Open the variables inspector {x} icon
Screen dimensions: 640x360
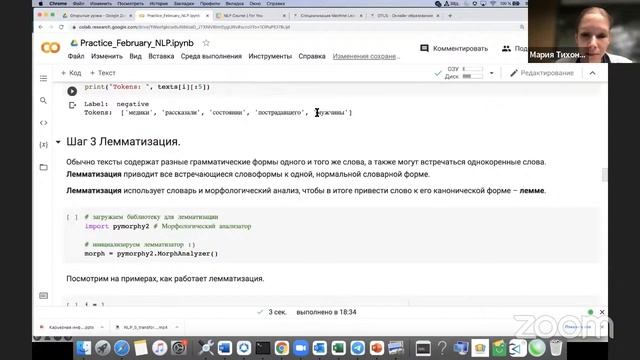tap(43, 145)
